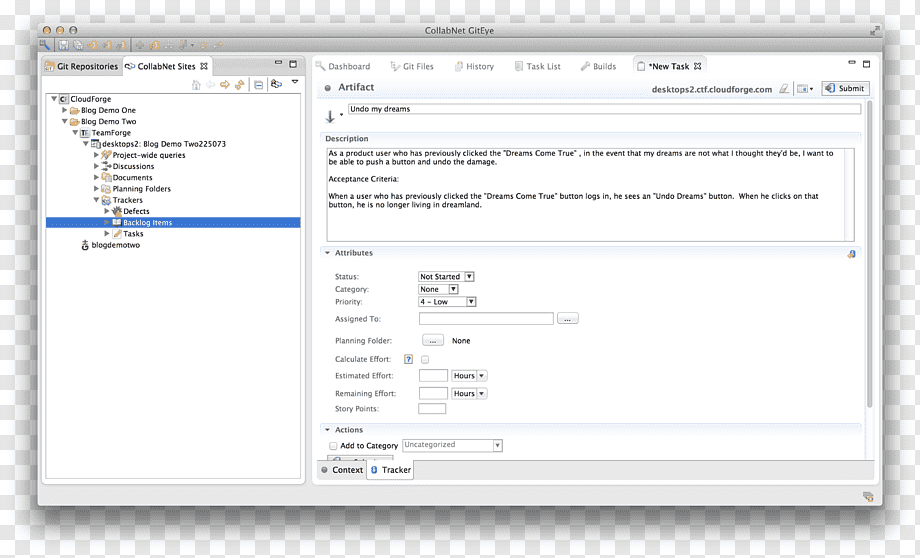Click the Assigned To text field
Viewport: 920px width, 558px height.
point(486,319)
